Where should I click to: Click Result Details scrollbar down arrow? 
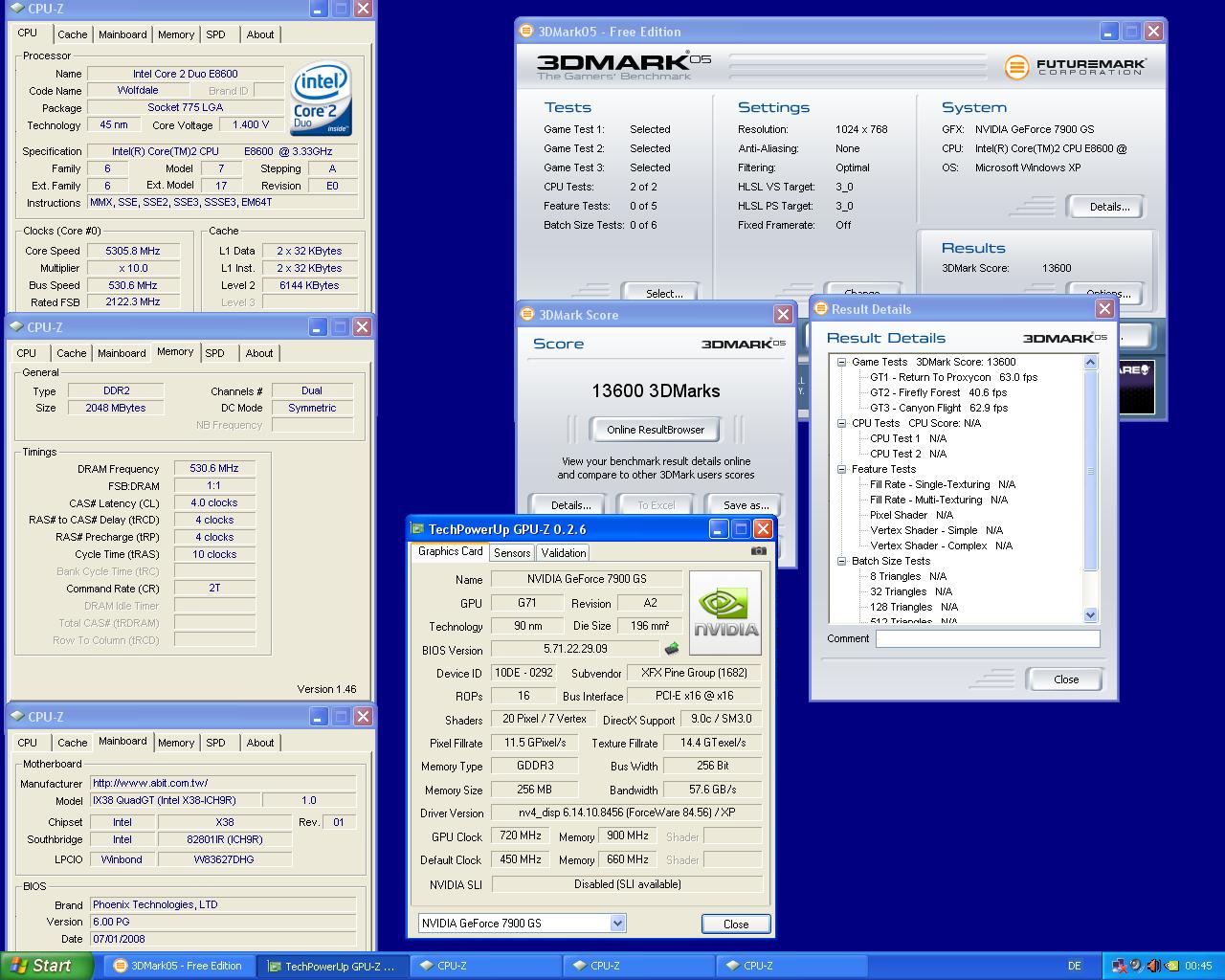point(1090,614)
